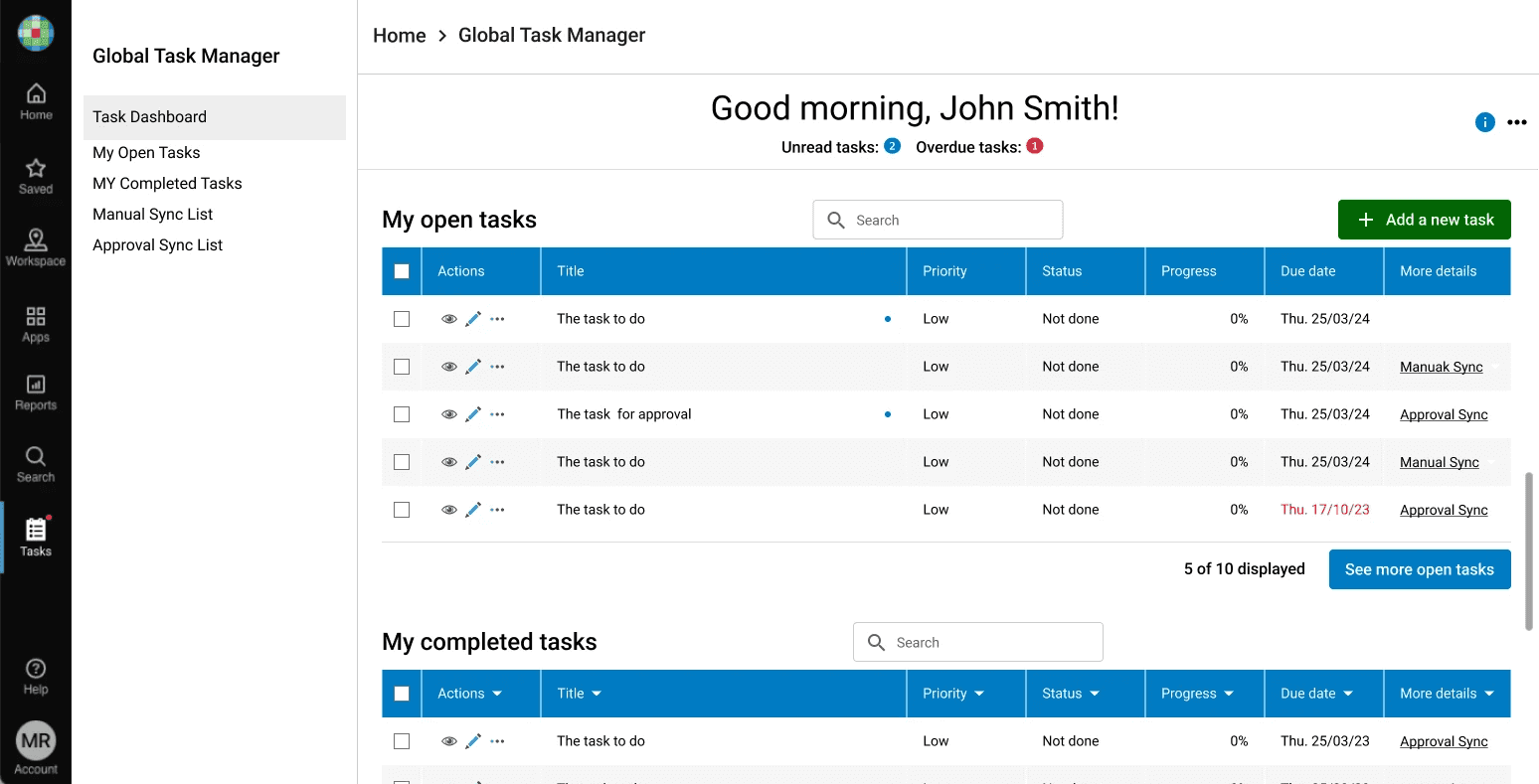
Task: Go to Workspace in the left rail
Action: pyautogui.click(x=36, y=247)
